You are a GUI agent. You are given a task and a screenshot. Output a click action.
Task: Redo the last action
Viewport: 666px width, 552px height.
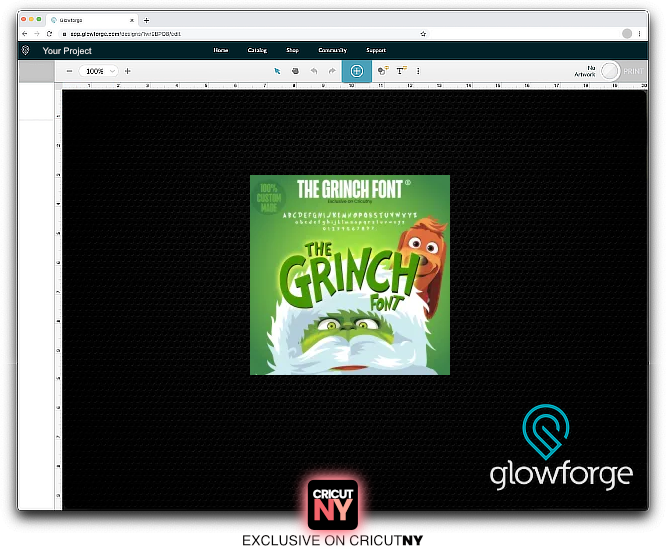click(x=332, y=71)
